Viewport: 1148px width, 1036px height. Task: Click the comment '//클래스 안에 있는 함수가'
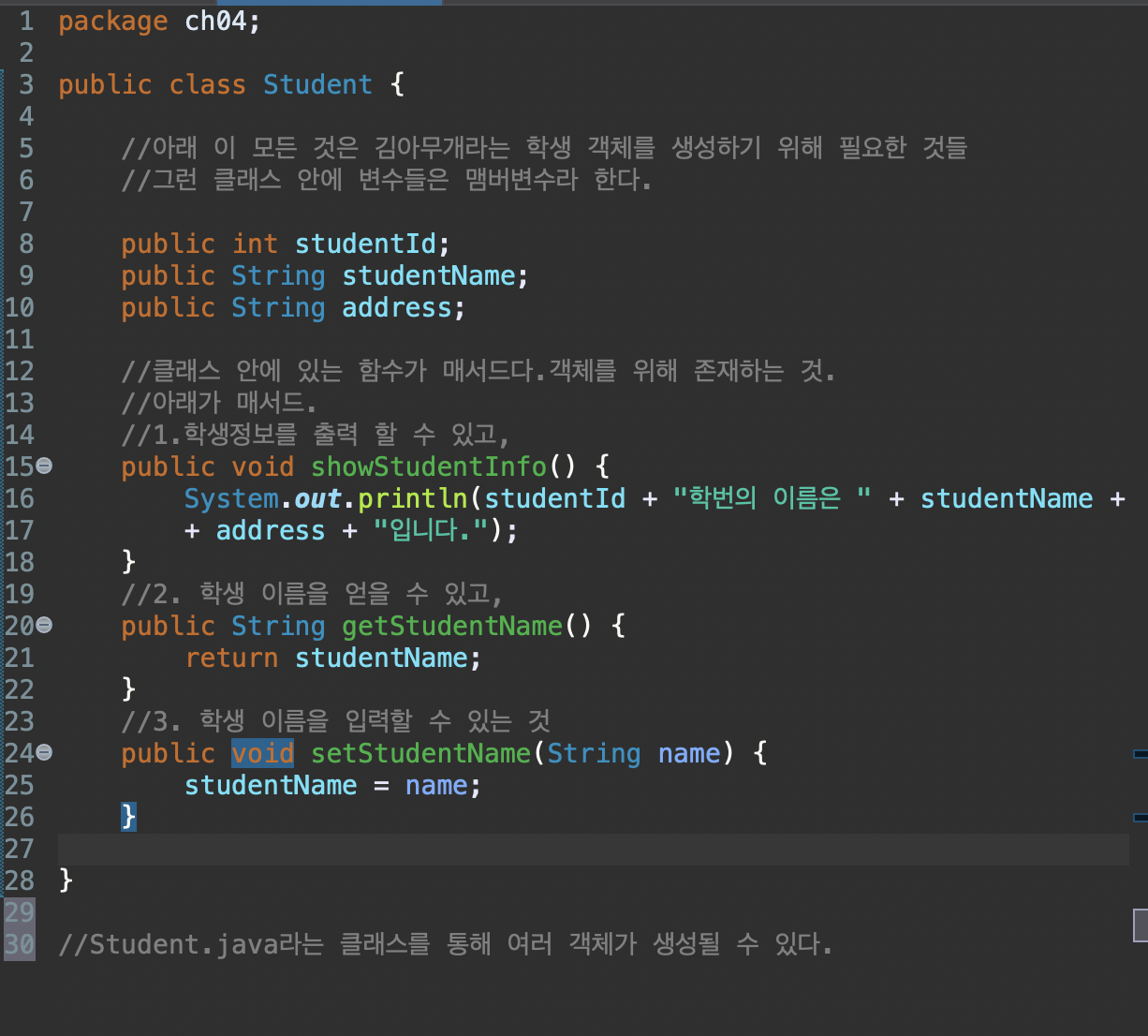click(478, 371)
